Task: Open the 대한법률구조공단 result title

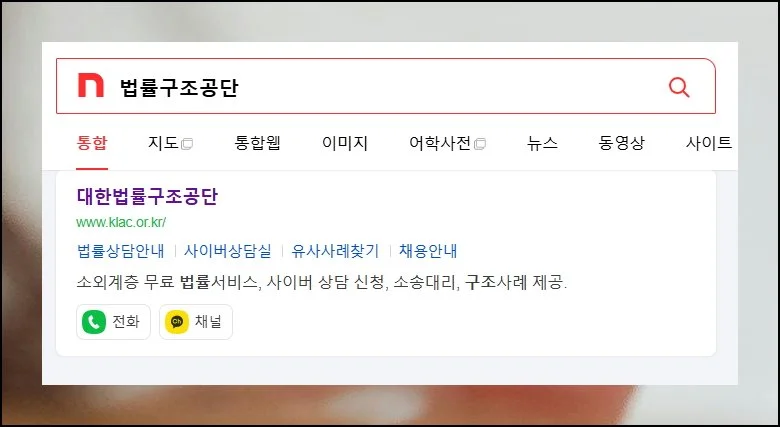Action: coord(147,196)
